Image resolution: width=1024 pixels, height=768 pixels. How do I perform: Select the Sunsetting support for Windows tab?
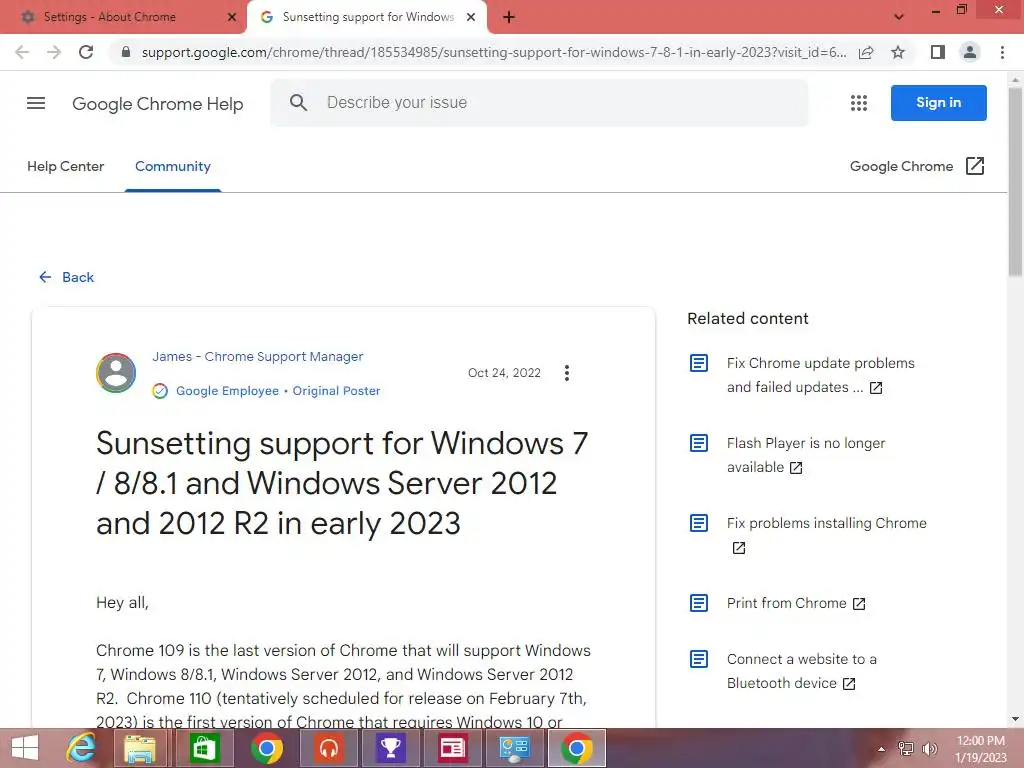pos(368,17)
